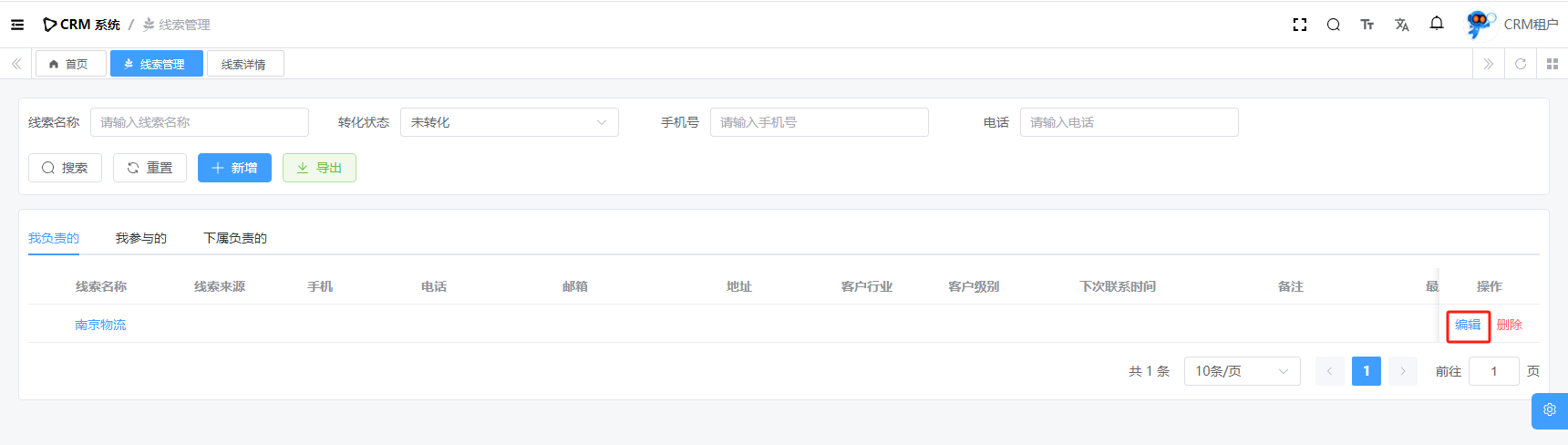Focus the 线索名称 input field

pos(200,122)
